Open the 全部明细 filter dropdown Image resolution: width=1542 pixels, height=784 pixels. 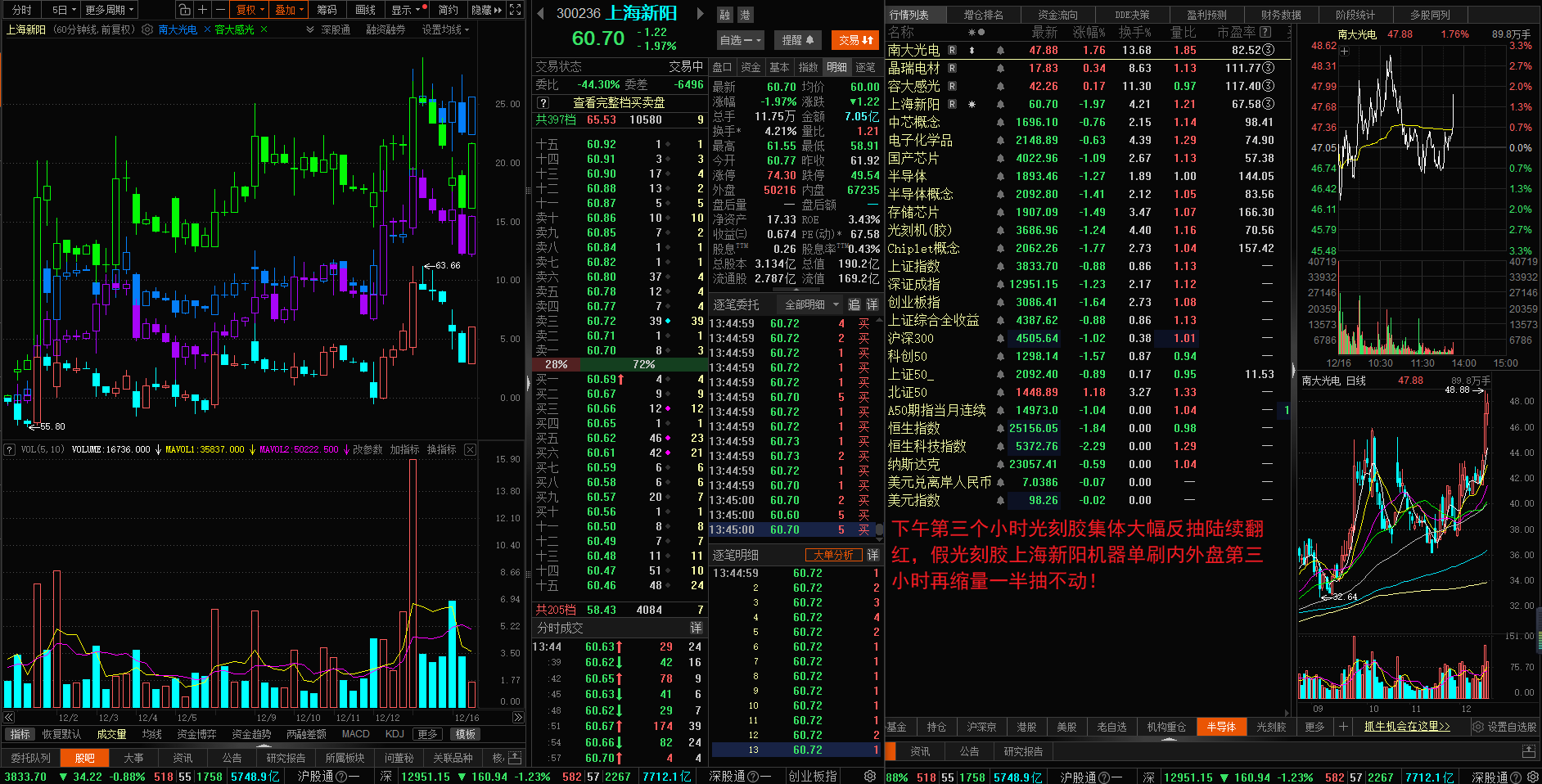tap(811, 304)
